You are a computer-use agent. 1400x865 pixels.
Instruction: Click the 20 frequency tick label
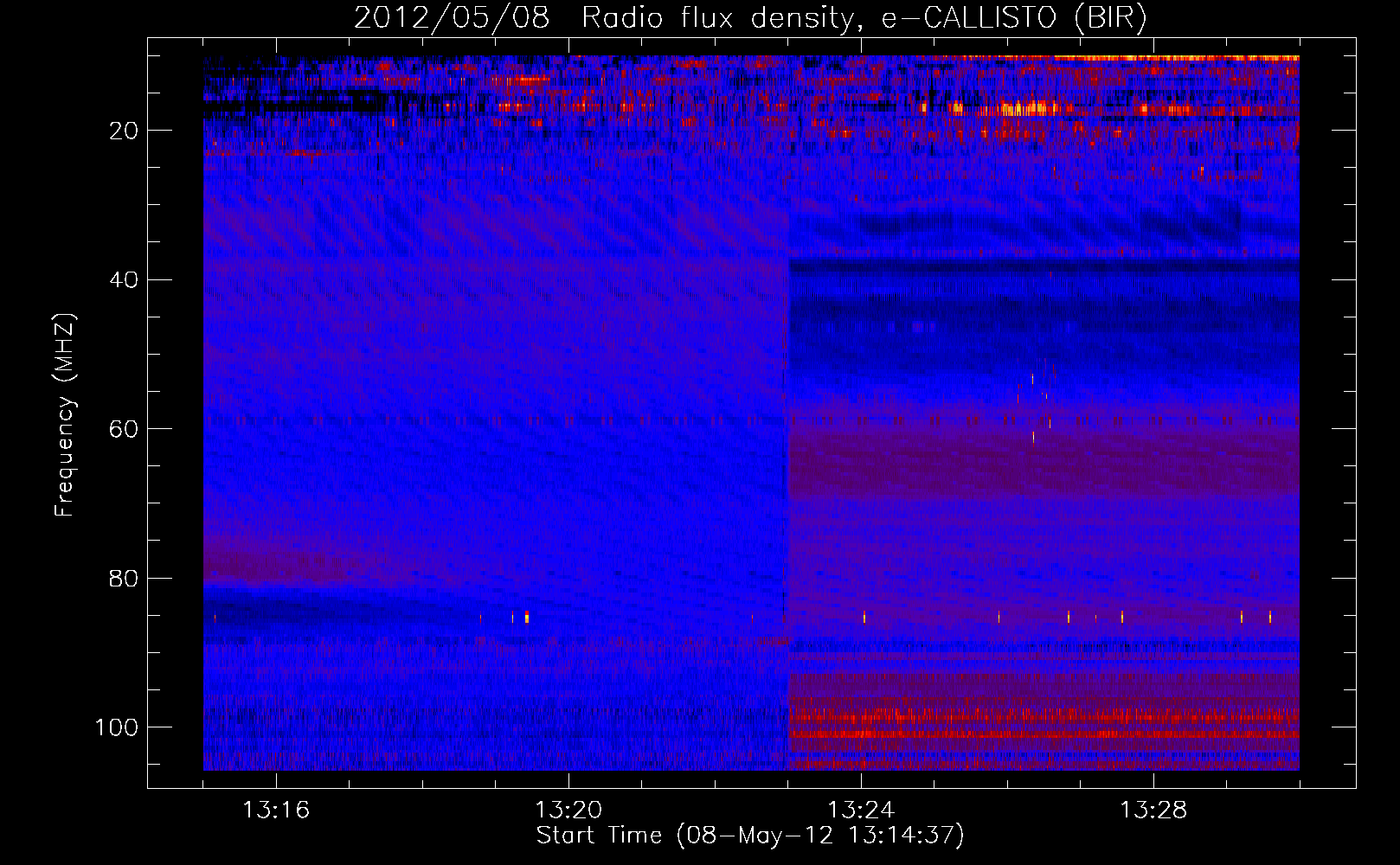125,131
